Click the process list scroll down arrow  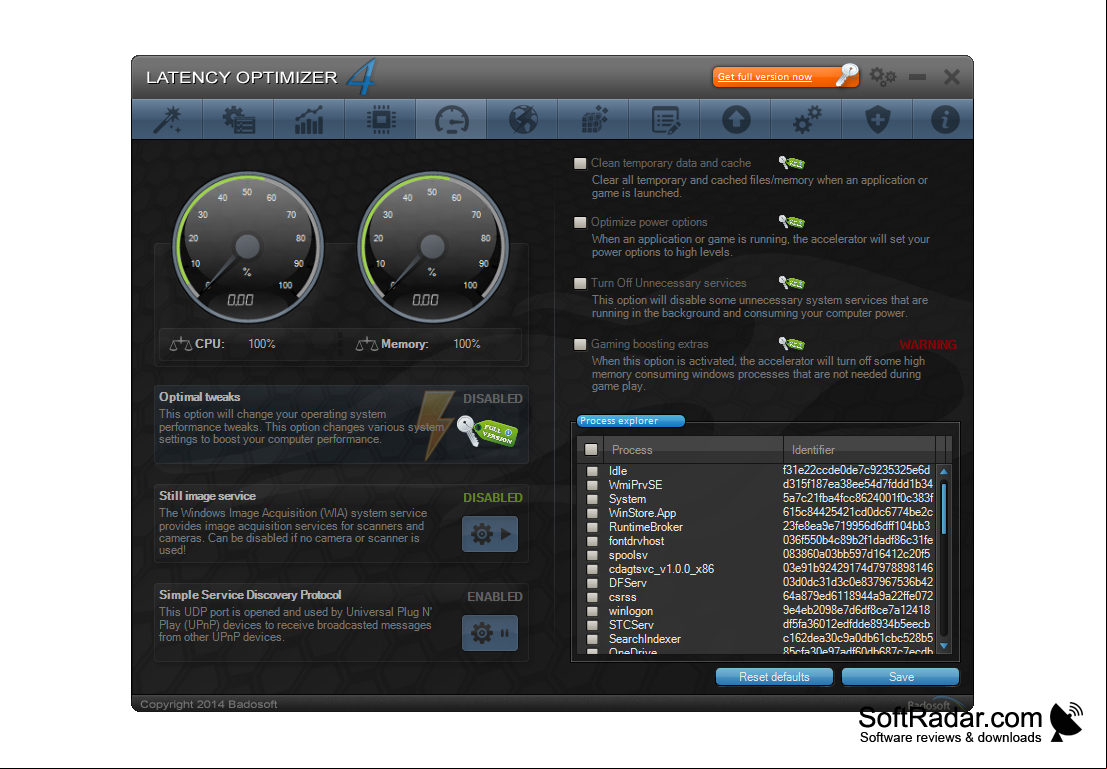point(944,646)
